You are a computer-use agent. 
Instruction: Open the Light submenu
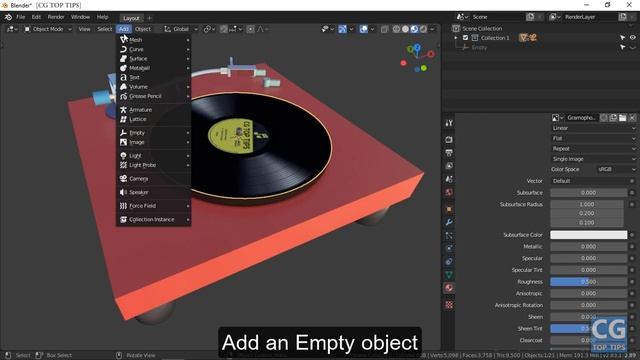point(154,156)
